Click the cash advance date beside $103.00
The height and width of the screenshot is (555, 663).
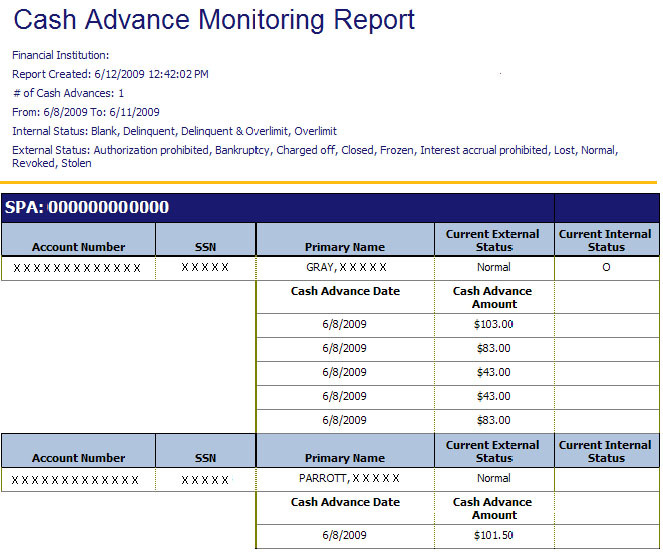coord(344,324)
